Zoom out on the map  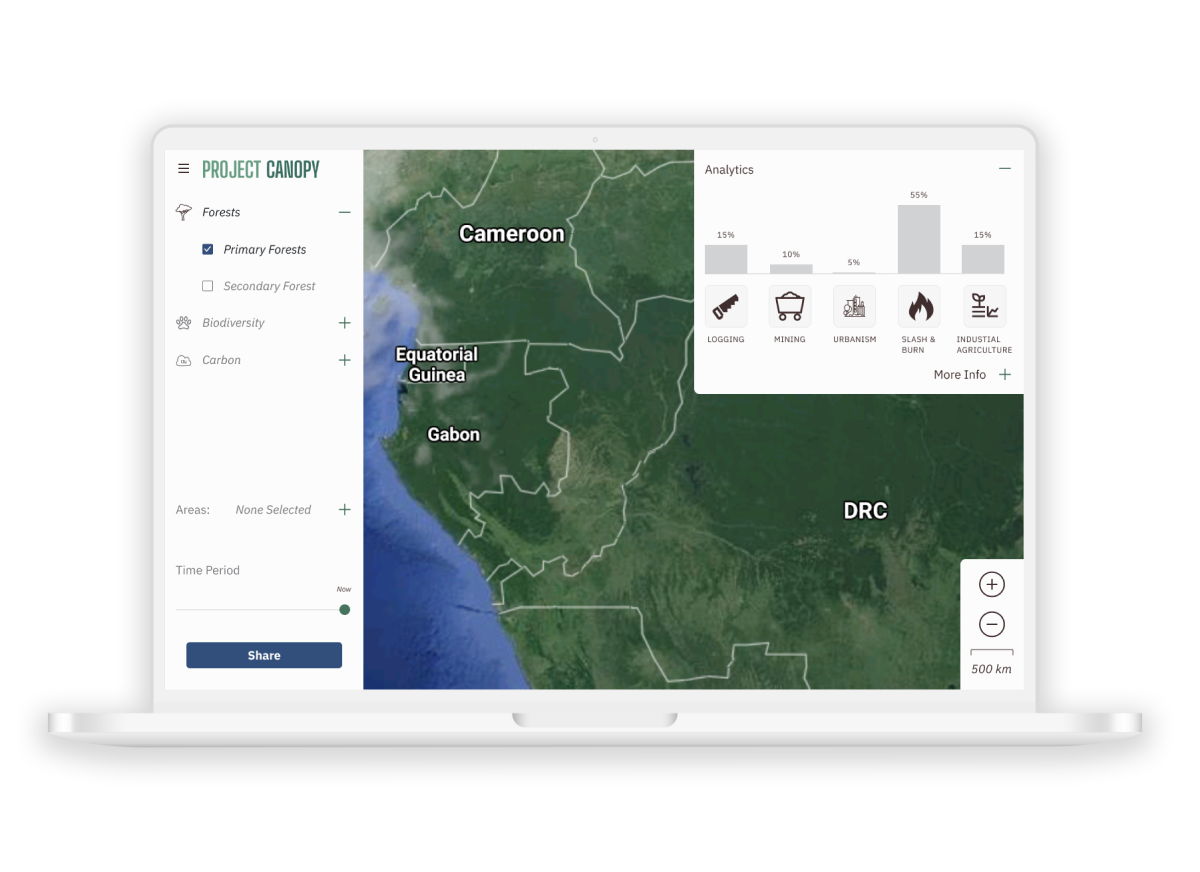click(x=992, y=625)
